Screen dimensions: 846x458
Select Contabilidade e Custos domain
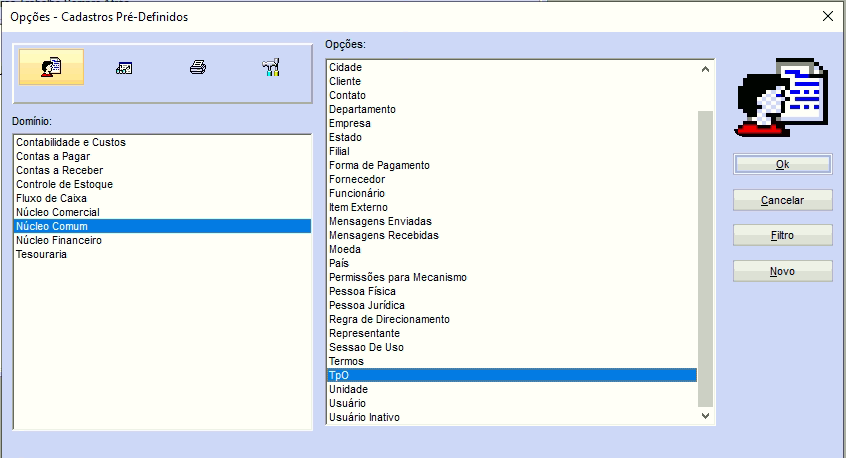[162, 142]
